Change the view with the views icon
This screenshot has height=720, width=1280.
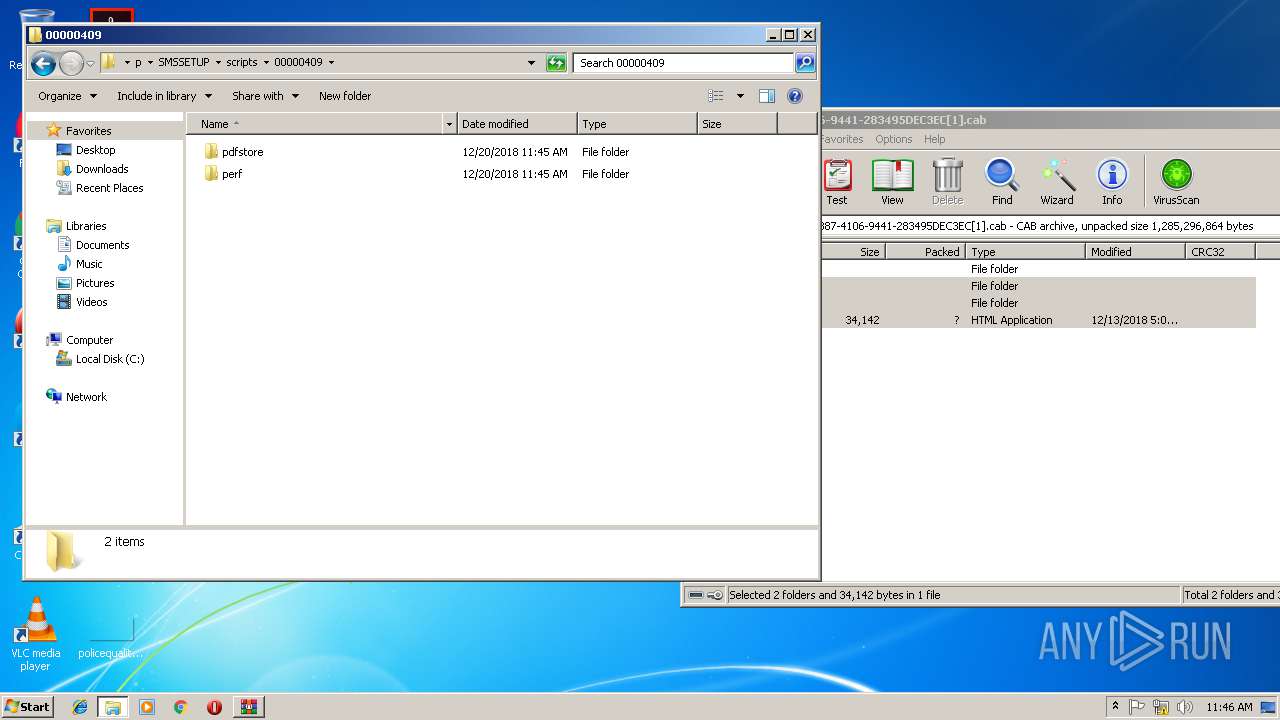pyautogui.click(x=716, y=96)
